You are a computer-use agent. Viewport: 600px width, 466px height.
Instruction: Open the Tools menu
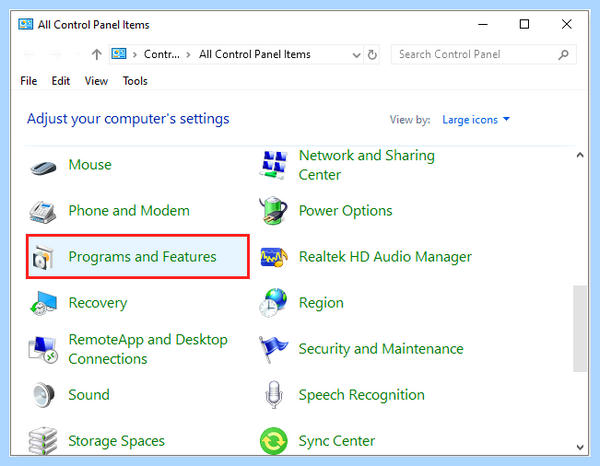[135, 81]
